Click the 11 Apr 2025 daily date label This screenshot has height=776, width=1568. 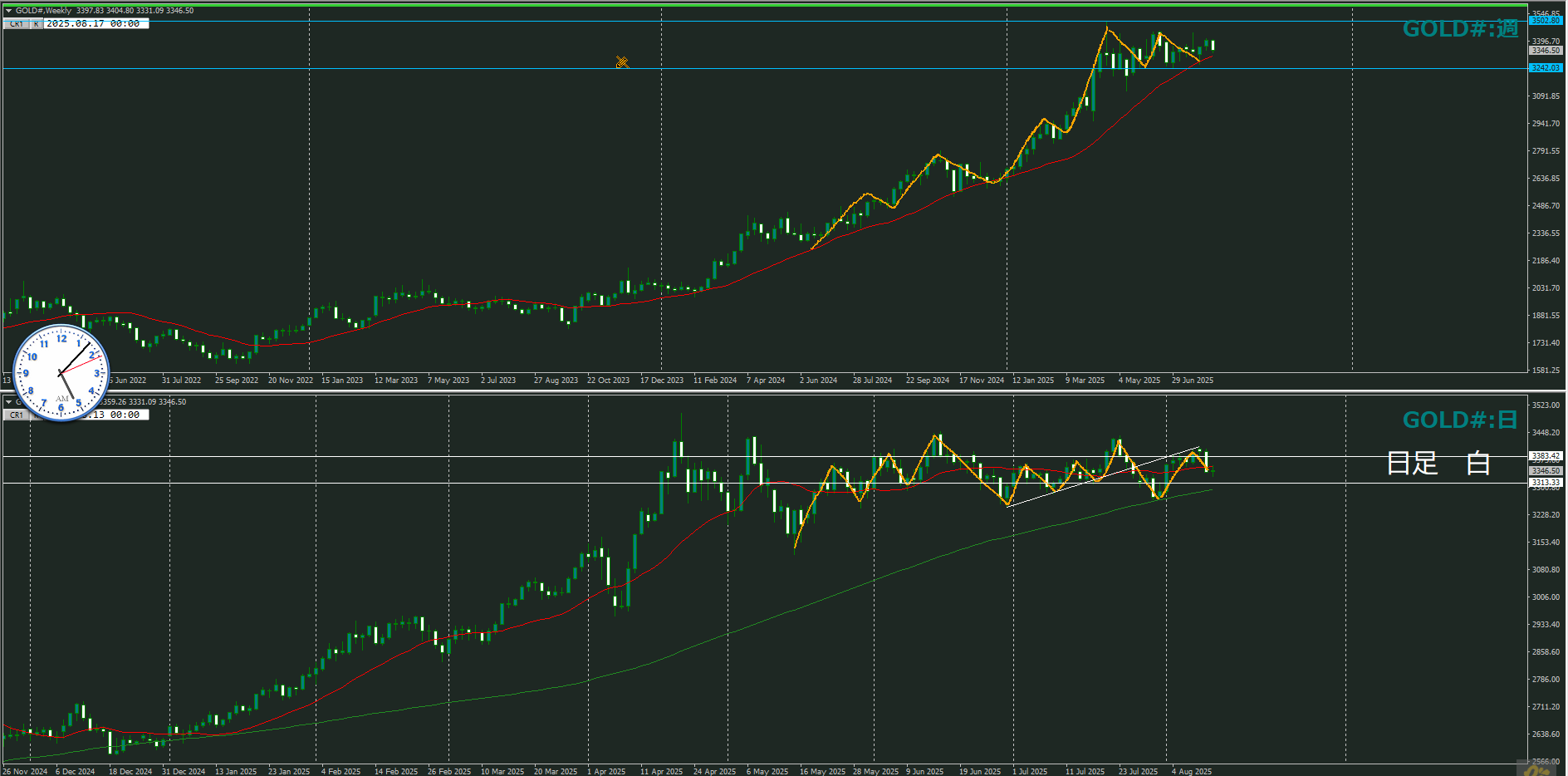point(661,772)
